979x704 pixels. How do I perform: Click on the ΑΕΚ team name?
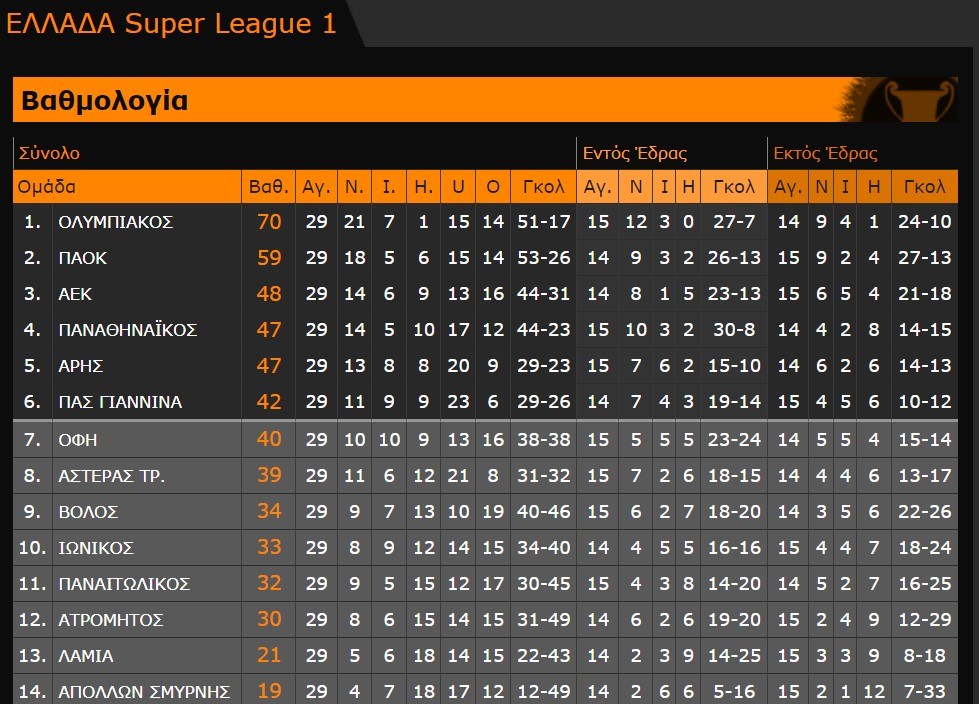pos(75,294)
